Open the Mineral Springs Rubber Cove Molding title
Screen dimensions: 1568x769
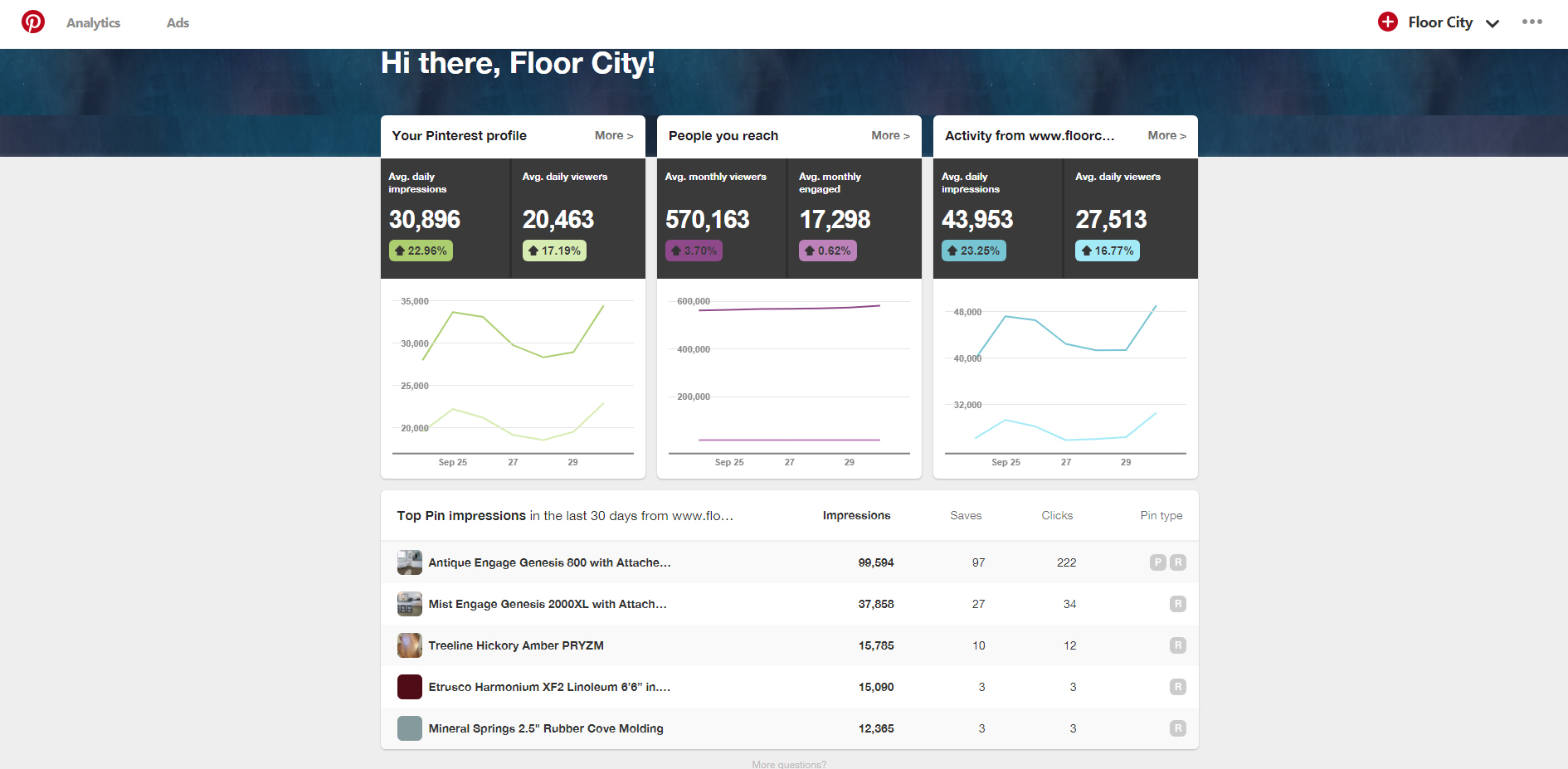546,728
